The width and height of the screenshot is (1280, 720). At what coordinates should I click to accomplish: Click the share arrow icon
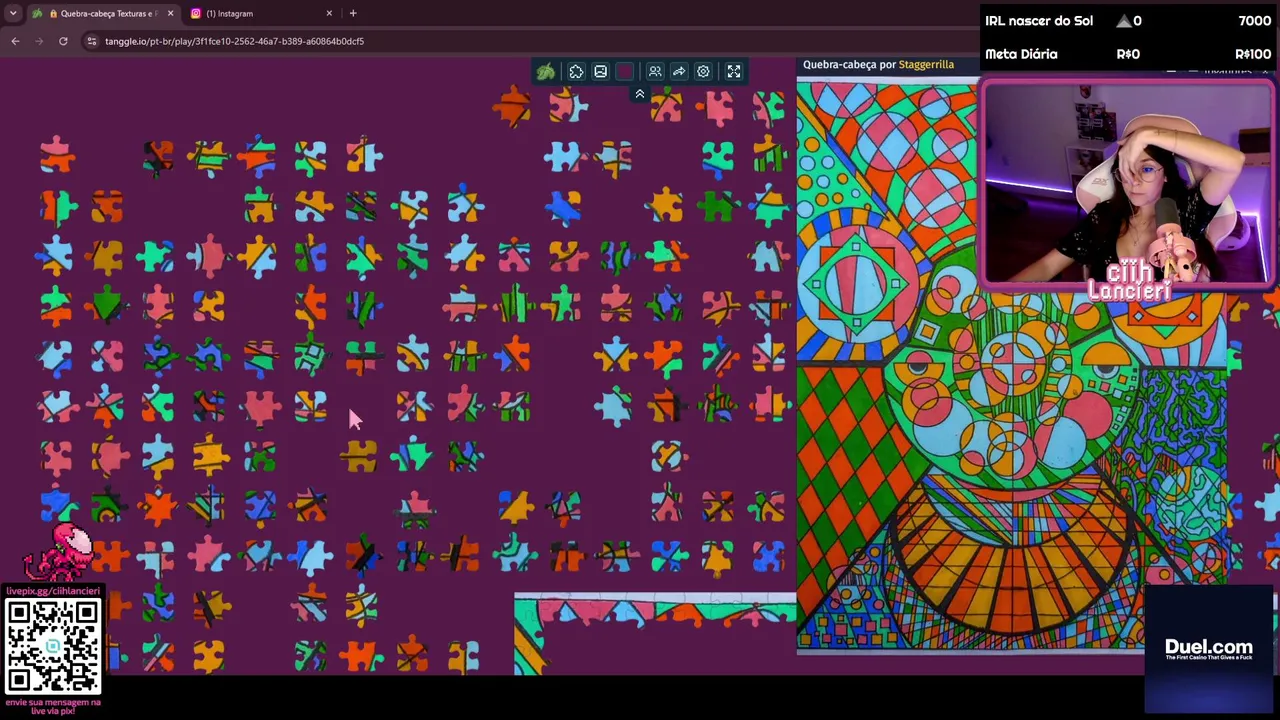[679, 72]
